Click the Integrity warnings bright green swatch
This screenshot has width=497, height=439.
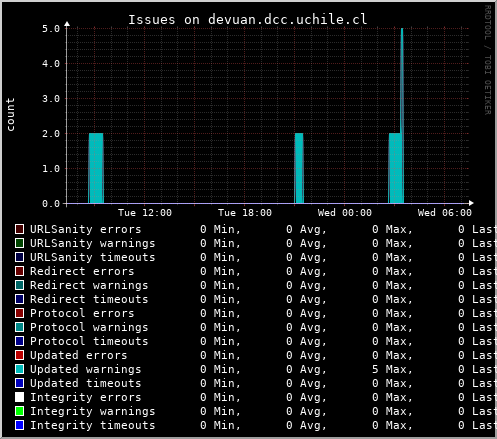[x=19, y=411]
